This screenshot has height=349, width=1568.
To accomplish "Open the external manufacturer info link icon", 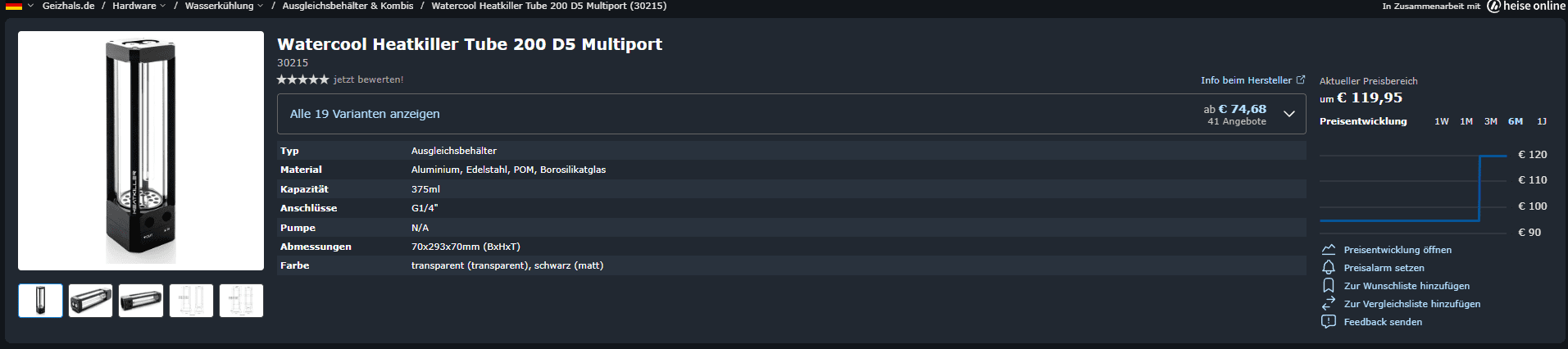I will click(1301, 80).
